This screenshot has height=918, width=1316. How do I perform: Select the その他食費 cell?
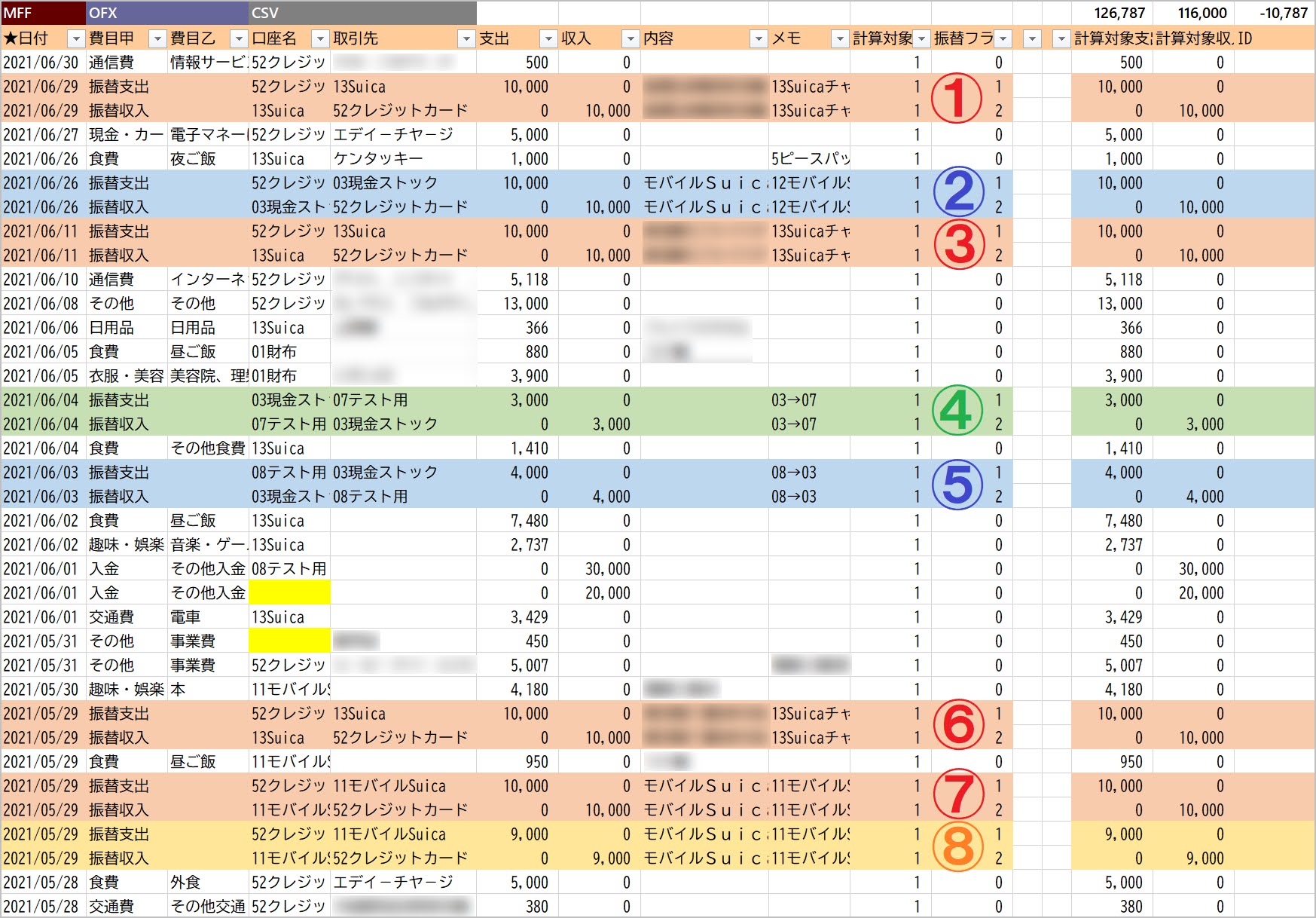[208, 448]
